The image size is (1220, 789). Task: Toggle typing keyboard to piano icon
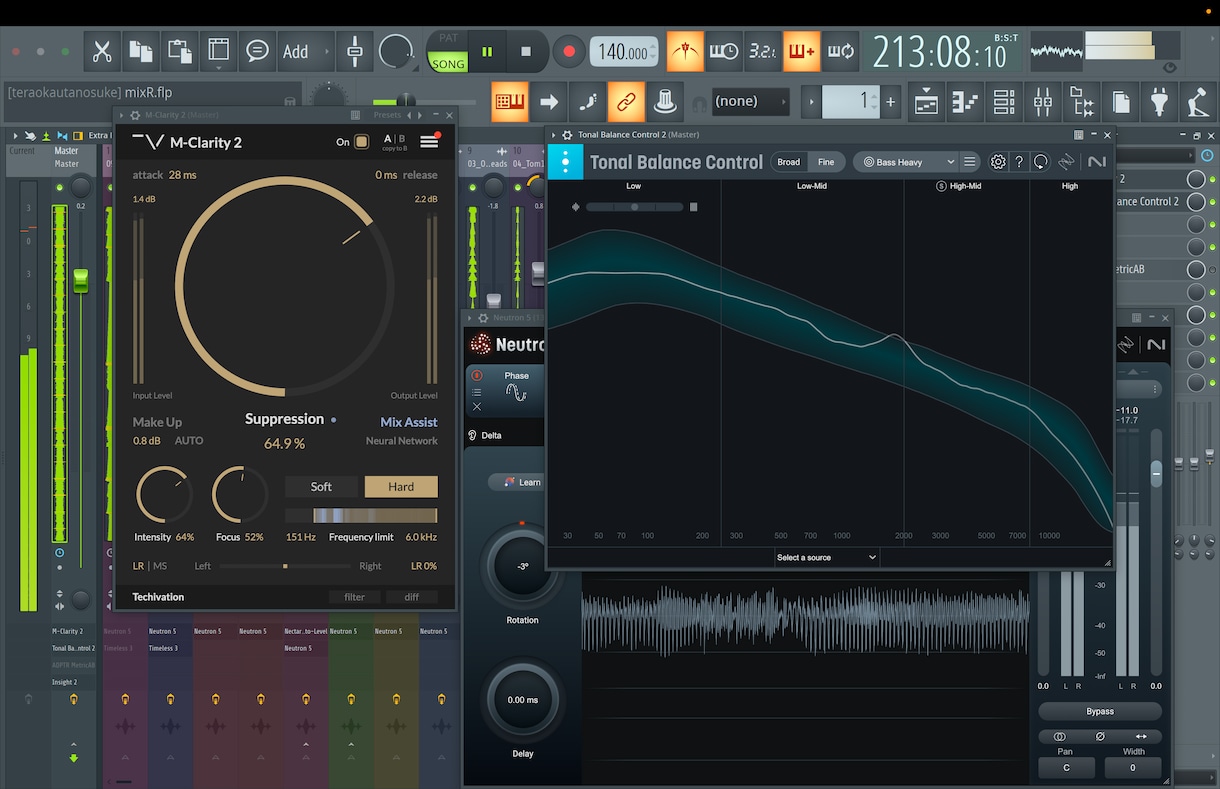click(x=510, y=101)
